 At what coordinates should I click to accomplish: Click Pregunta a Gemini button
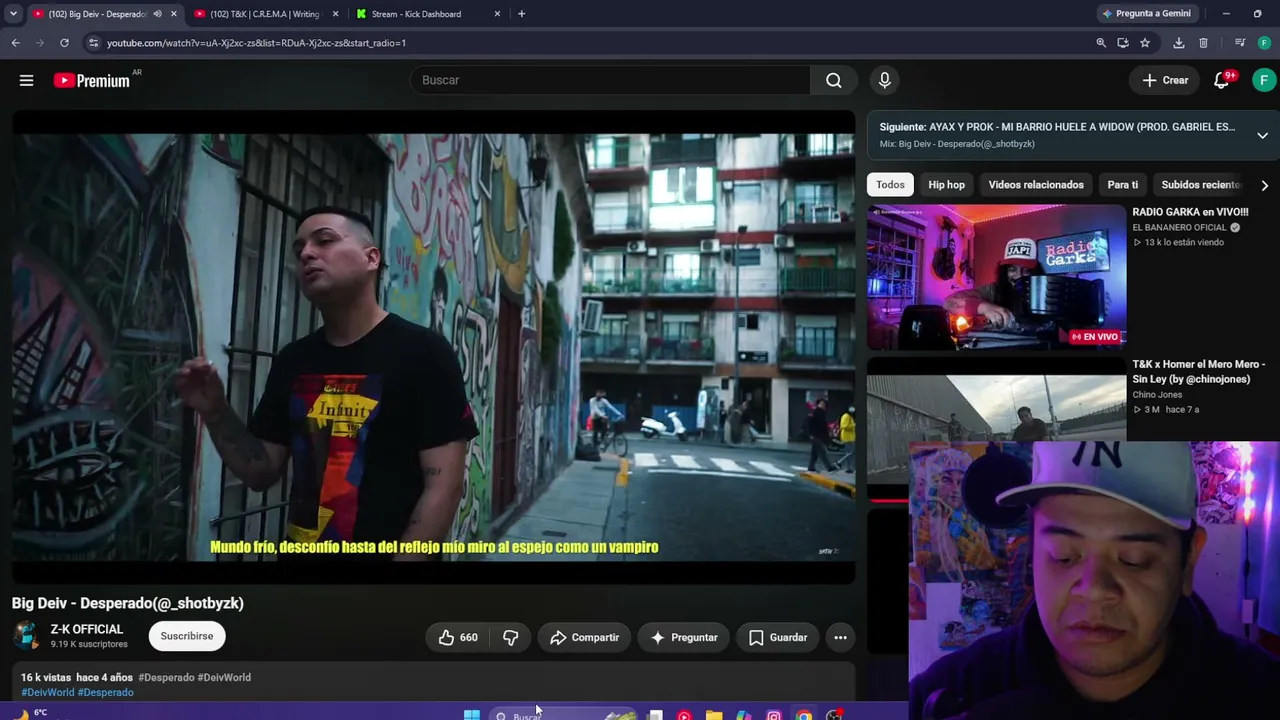coord(1146,14)
